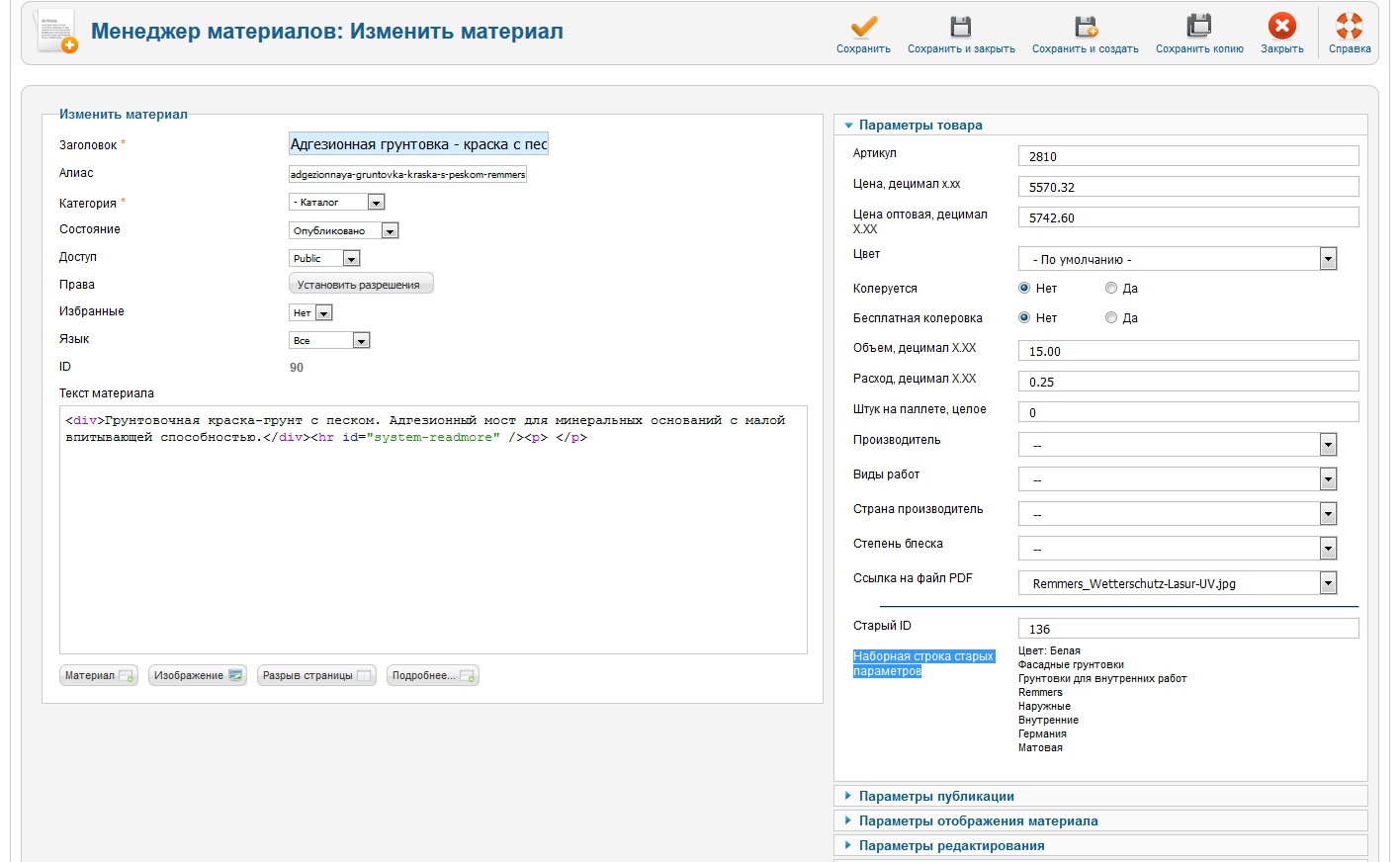Open the Производитель dropdown list
Screen dimensions: 1400x862
click(x=1177, y=445)
